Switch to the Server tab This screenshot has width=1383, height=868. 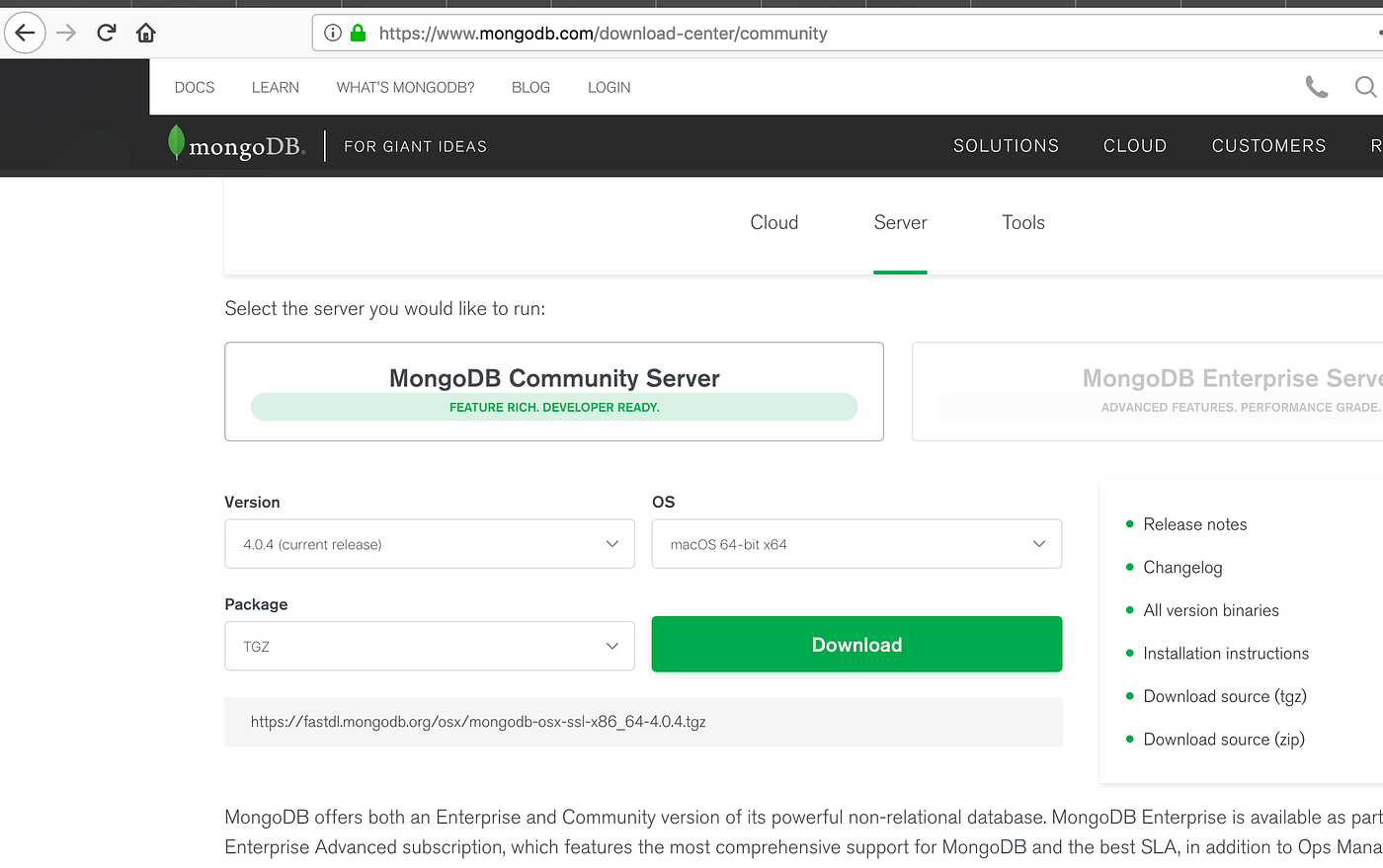900,222
